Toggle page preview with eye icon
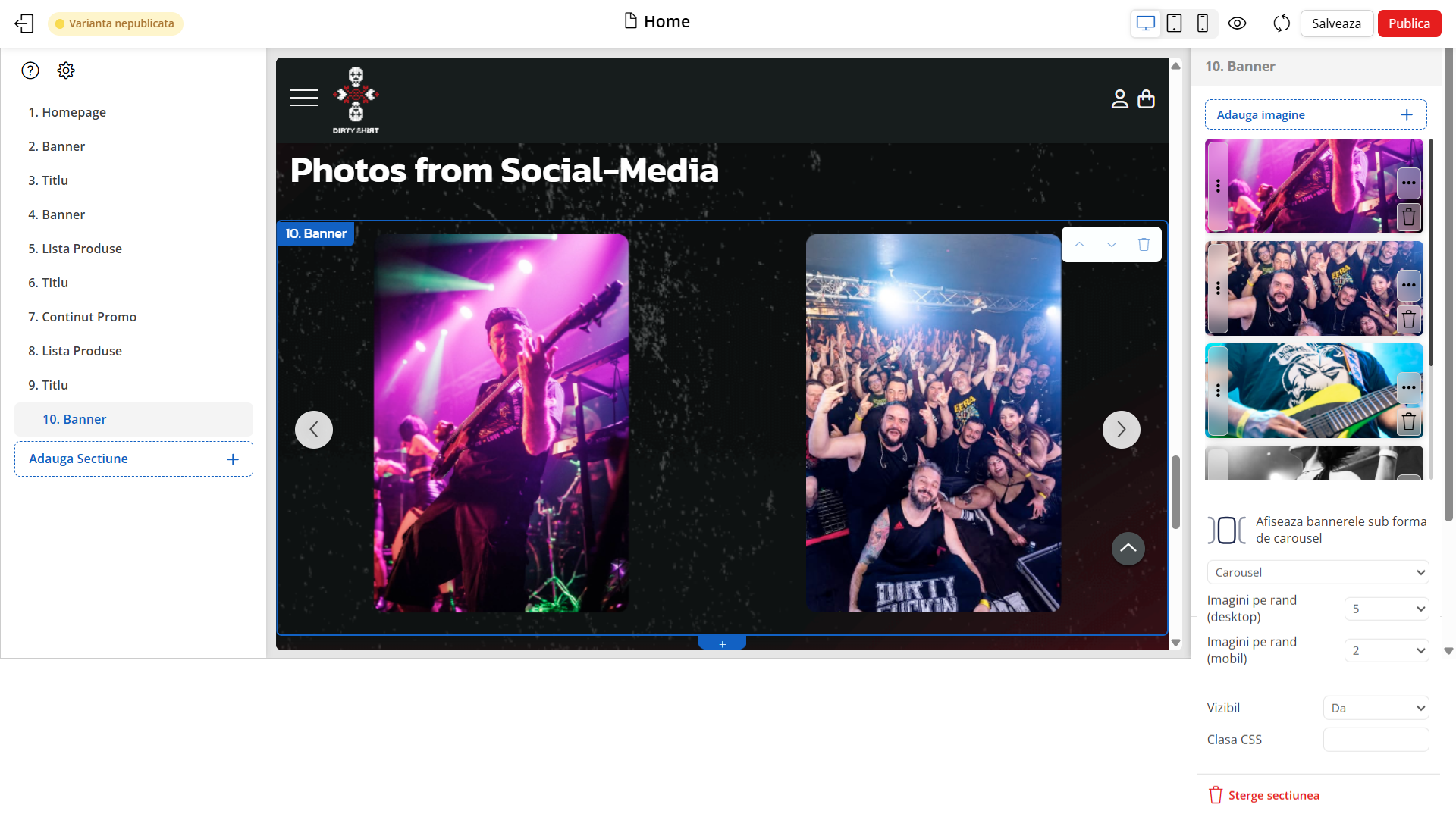The width and height of the screenshot is (1456, 817). pos(1237,23)
